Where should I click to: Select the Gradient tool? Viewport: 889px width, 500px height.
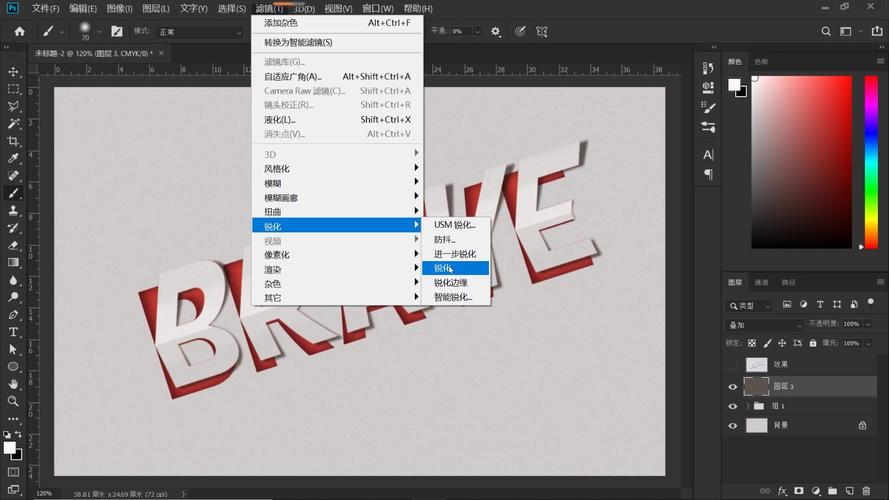13,262
